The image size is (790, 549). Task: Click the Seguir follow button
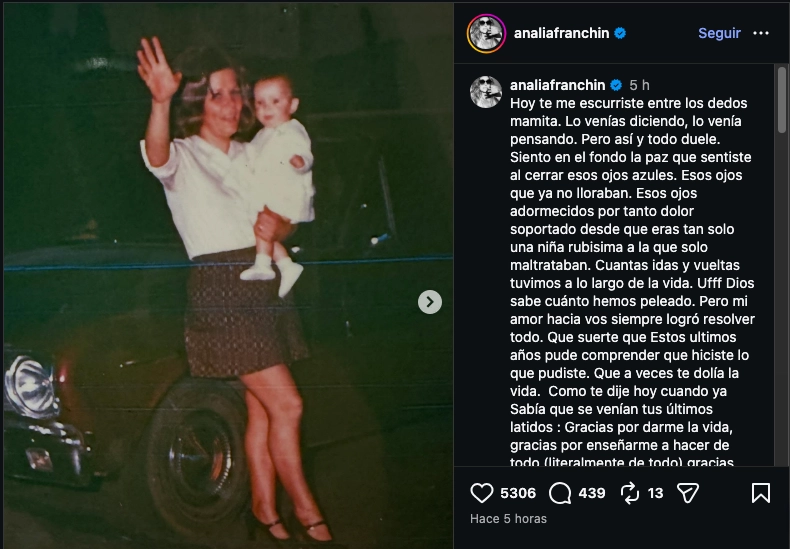[719, 33]
